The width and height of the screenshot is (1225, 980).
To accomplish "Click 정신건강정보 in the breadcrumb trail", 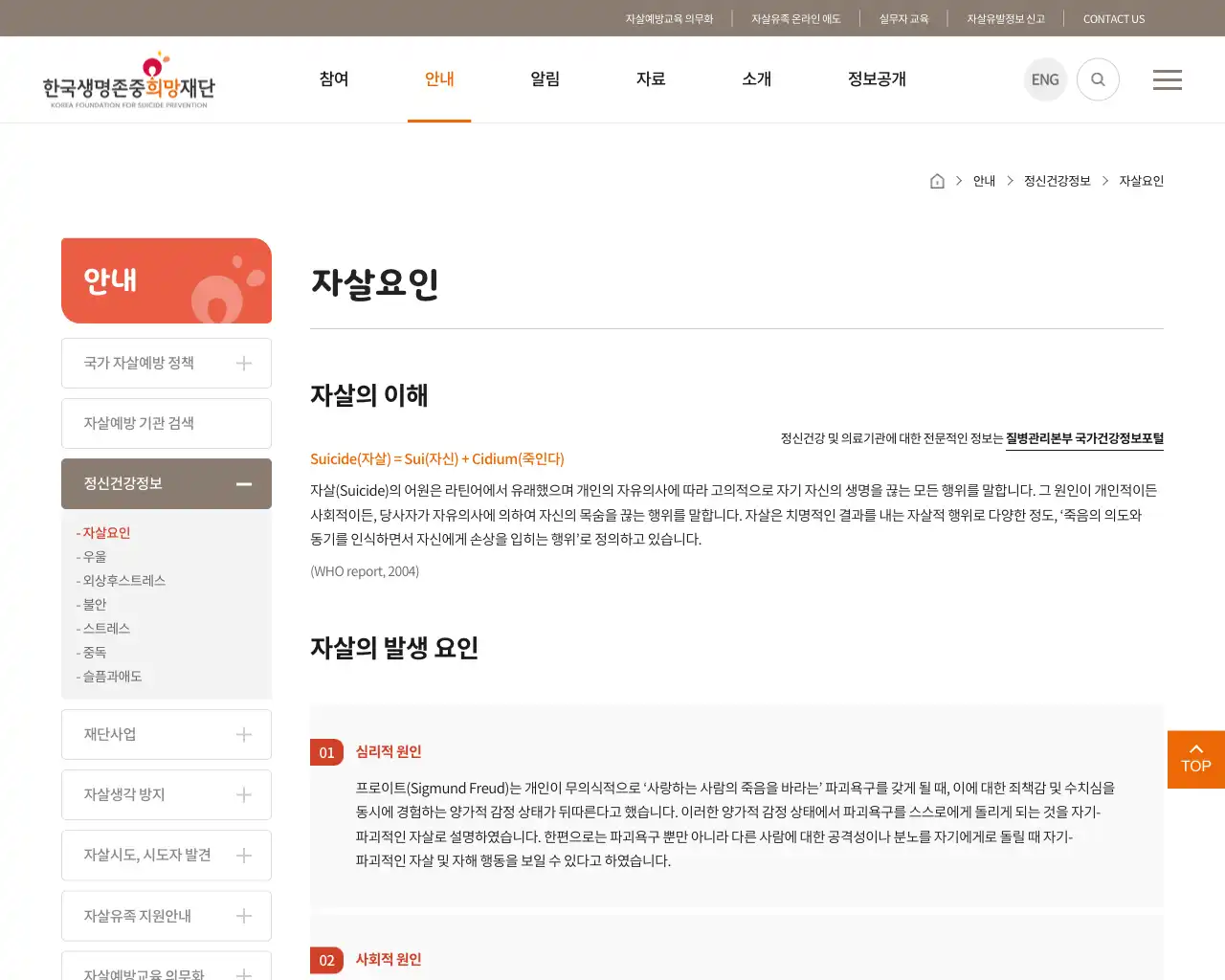I will point(1057,180).
